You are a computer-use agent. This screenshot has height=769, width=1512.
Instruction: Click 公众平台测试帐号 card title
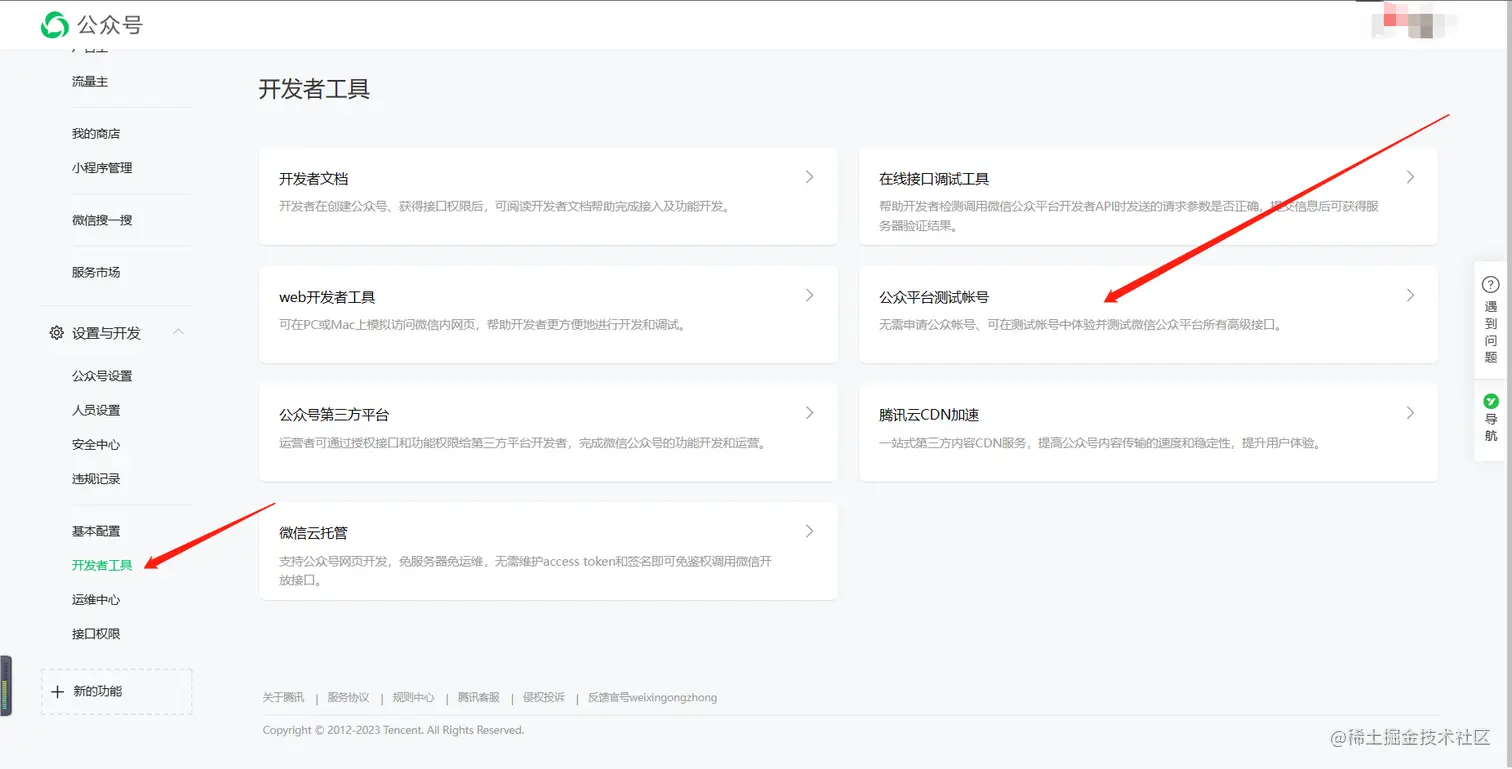point(934,297)
